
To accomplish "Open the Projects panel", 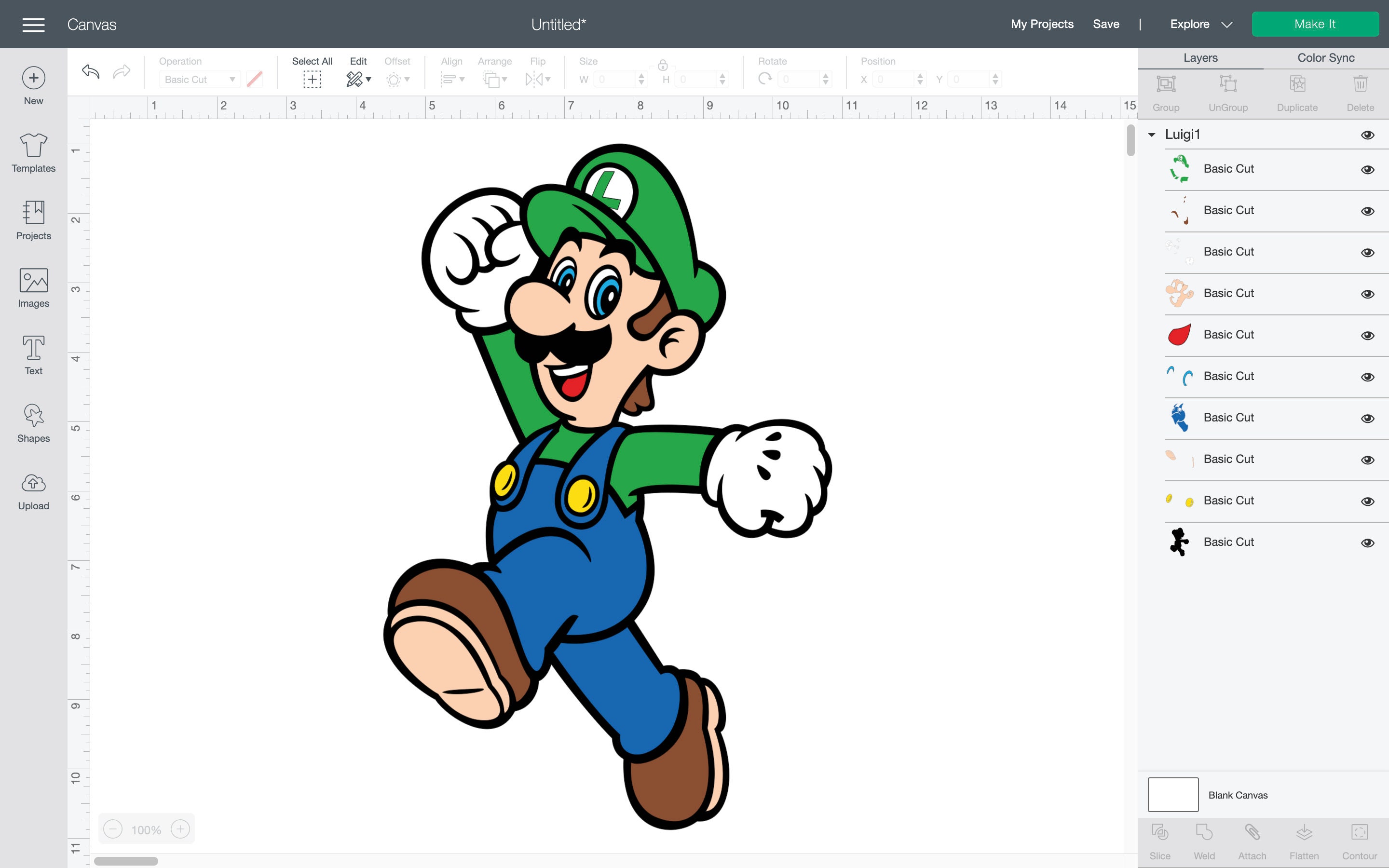I will [x=33, y=220].
